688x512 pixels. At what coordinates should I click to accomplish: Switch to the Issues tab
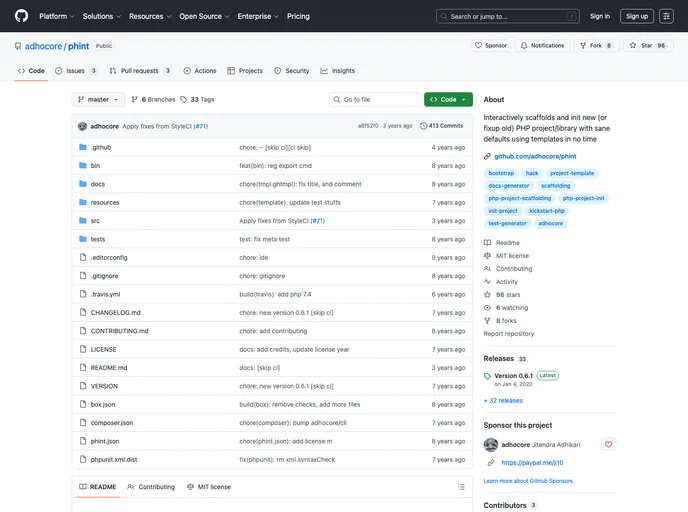(76, 71)
